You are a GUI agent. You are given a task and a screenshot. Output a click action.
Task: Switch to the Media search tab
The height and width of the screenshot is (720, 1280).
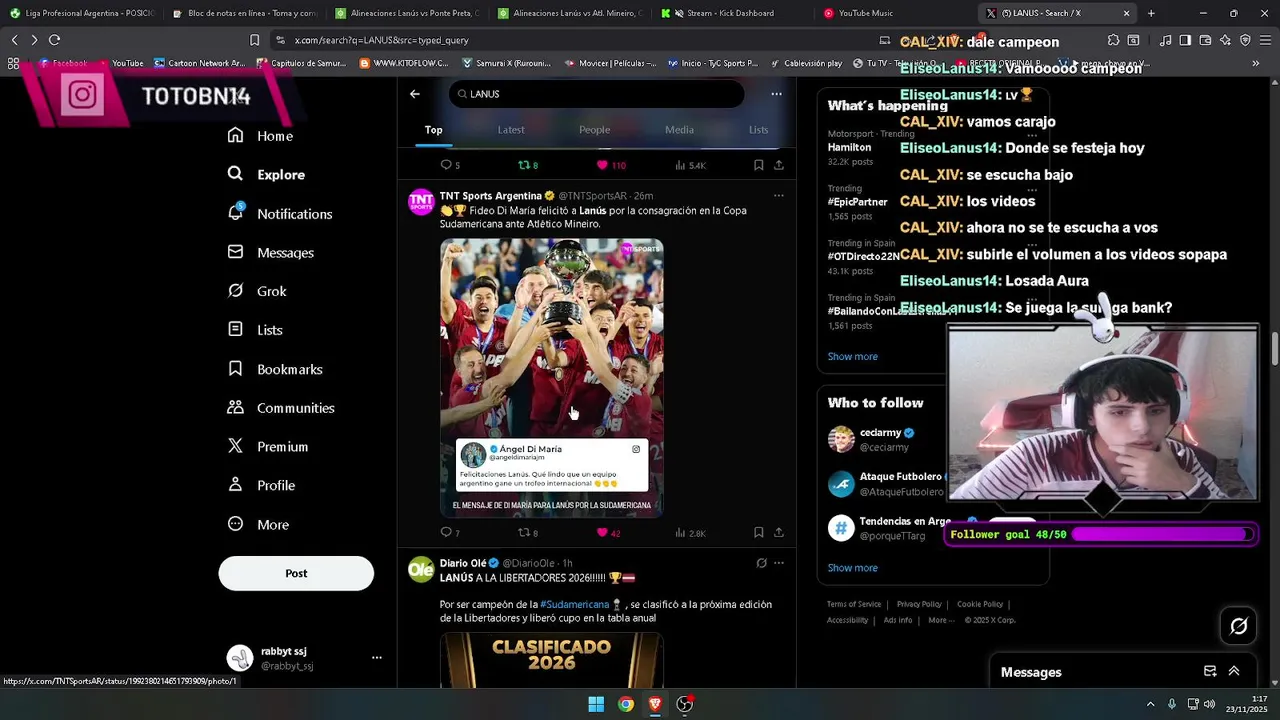click(679, 130)
